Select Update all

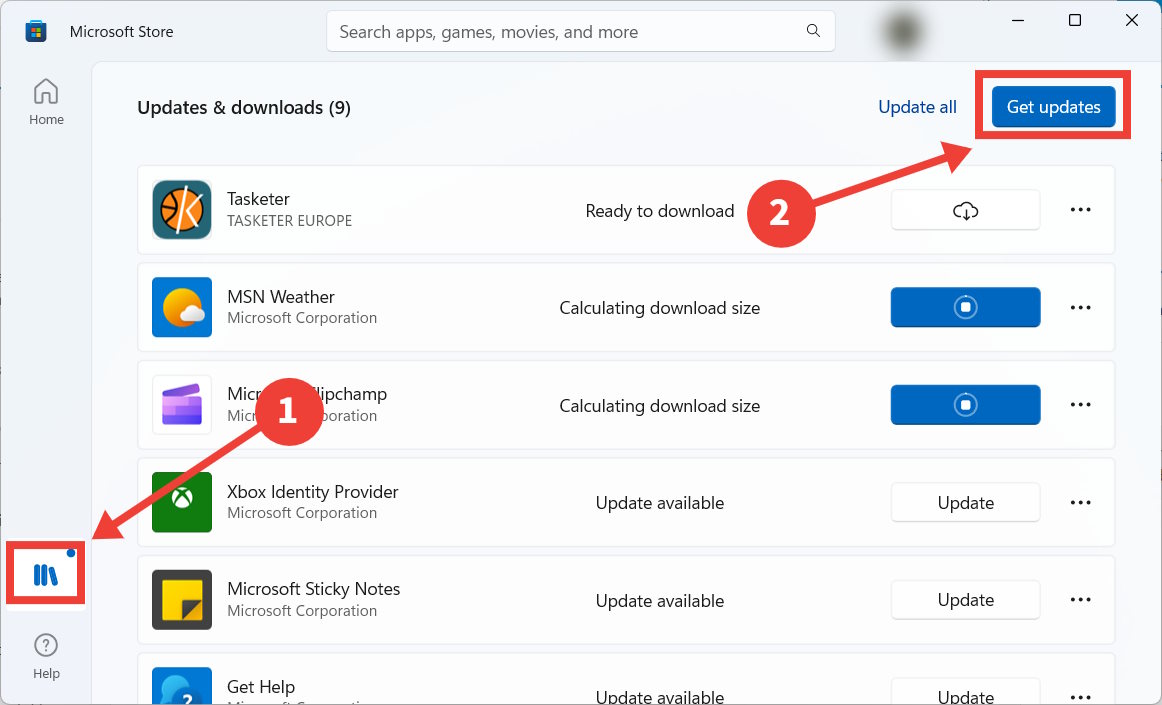tap(917, 106)
